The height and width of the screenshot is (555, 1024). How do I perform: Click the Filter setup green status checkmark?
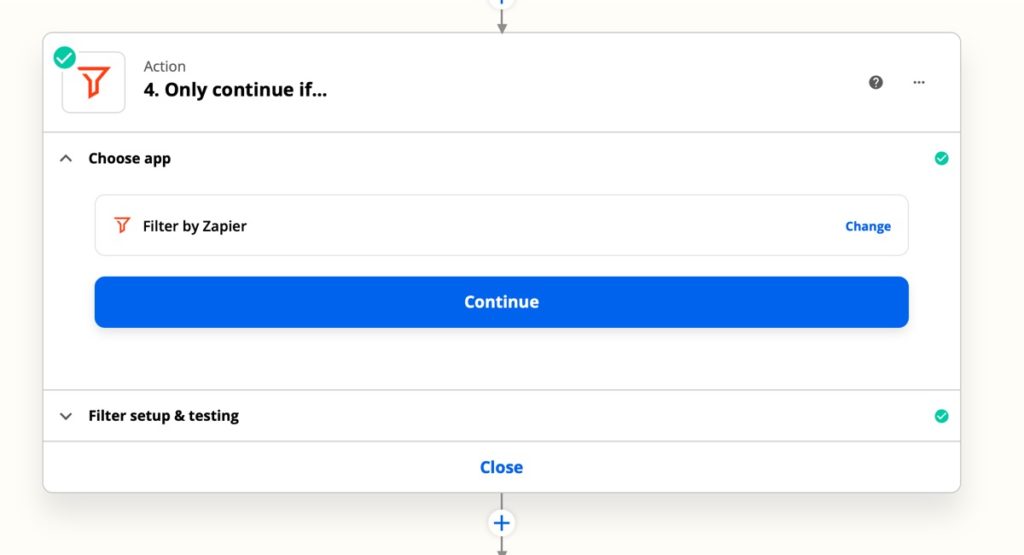tap(941, 416)
